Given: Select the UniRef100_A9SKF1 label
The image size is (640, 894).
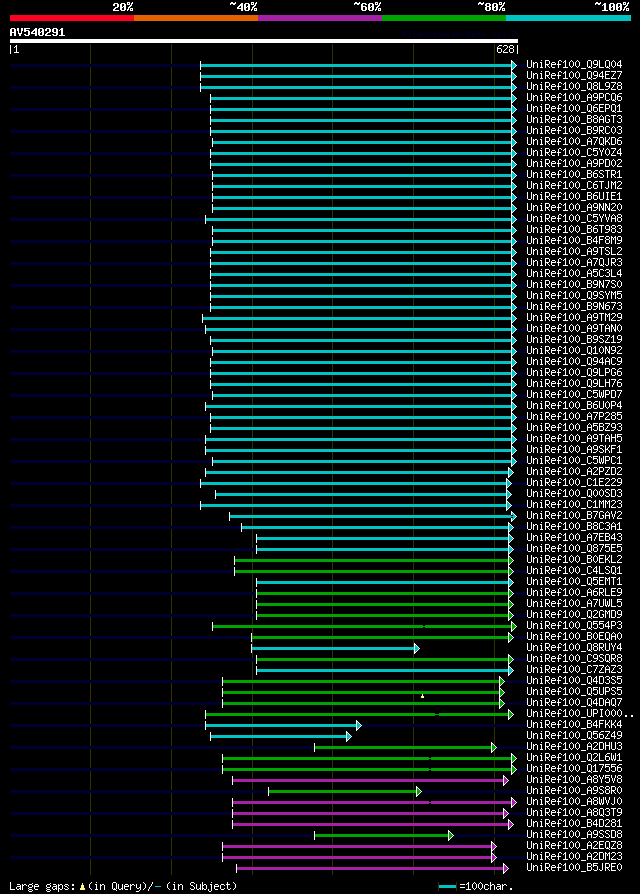Looking at the screenshot, I should coord(574,449).
